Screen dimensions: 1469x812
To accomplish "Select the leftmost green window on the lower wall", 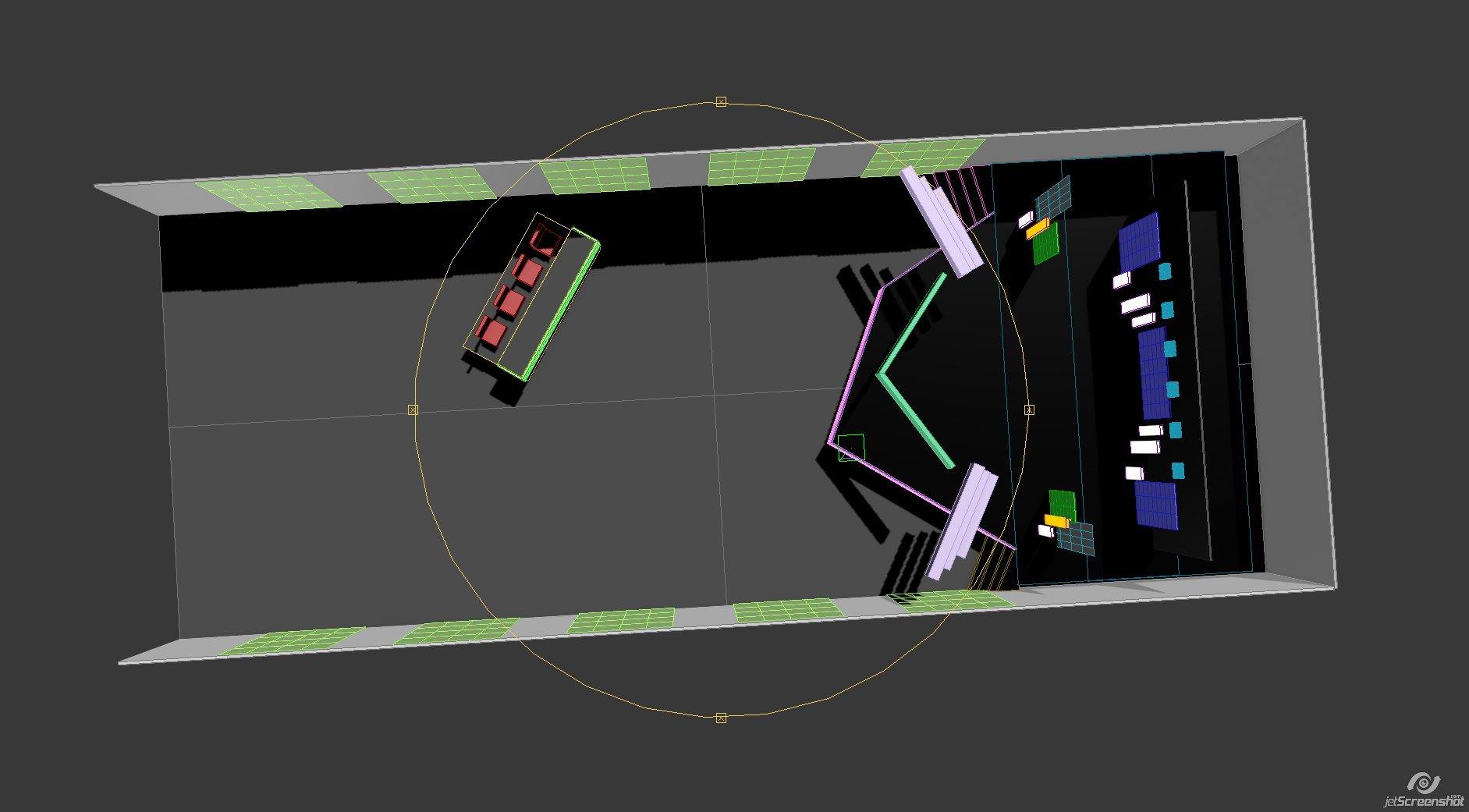I will pos(293,640).
